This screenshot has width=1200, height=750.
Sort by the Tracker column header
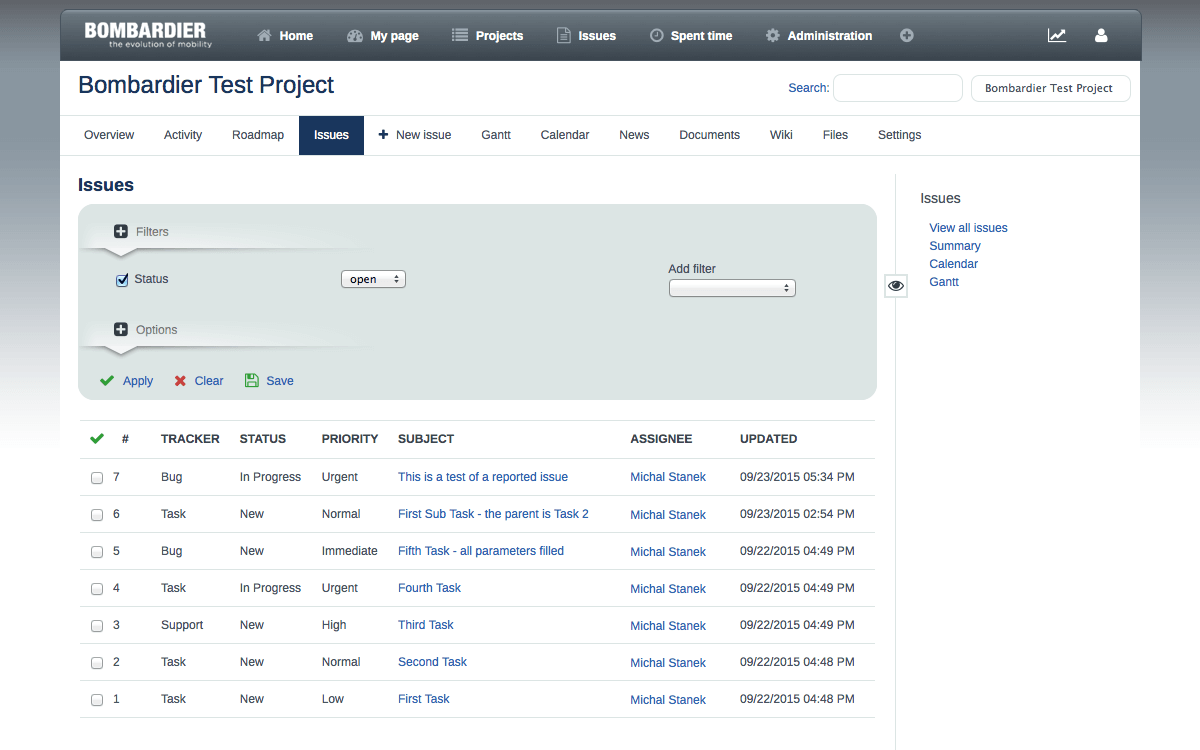coord(190,439)
